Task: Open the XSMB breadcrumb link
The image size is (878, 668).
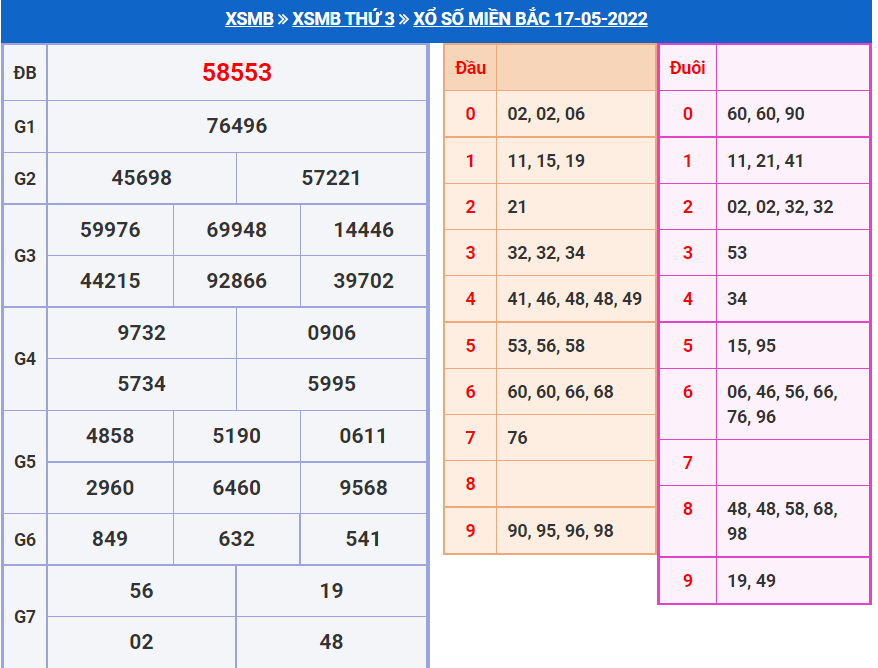Action: pos(249,18)
